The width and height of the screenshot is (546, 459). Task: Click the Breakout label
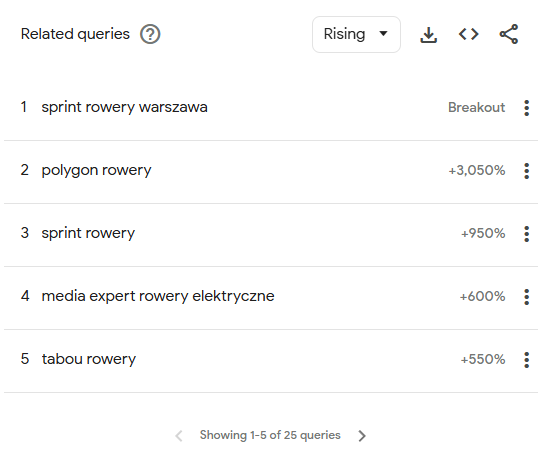pos(476,107)
